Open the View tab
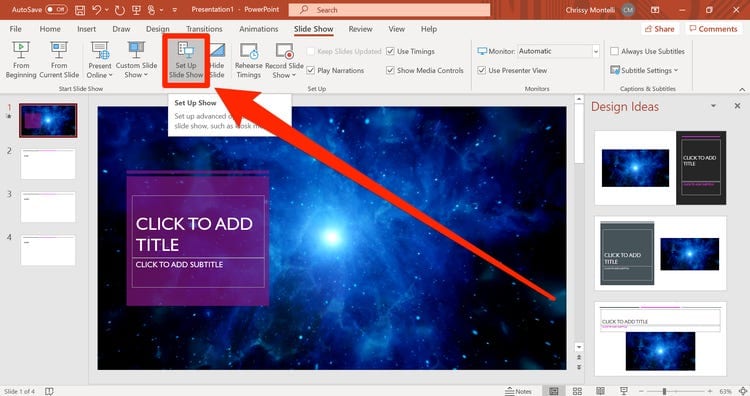 pyautogui.click(x=397, y=29)
